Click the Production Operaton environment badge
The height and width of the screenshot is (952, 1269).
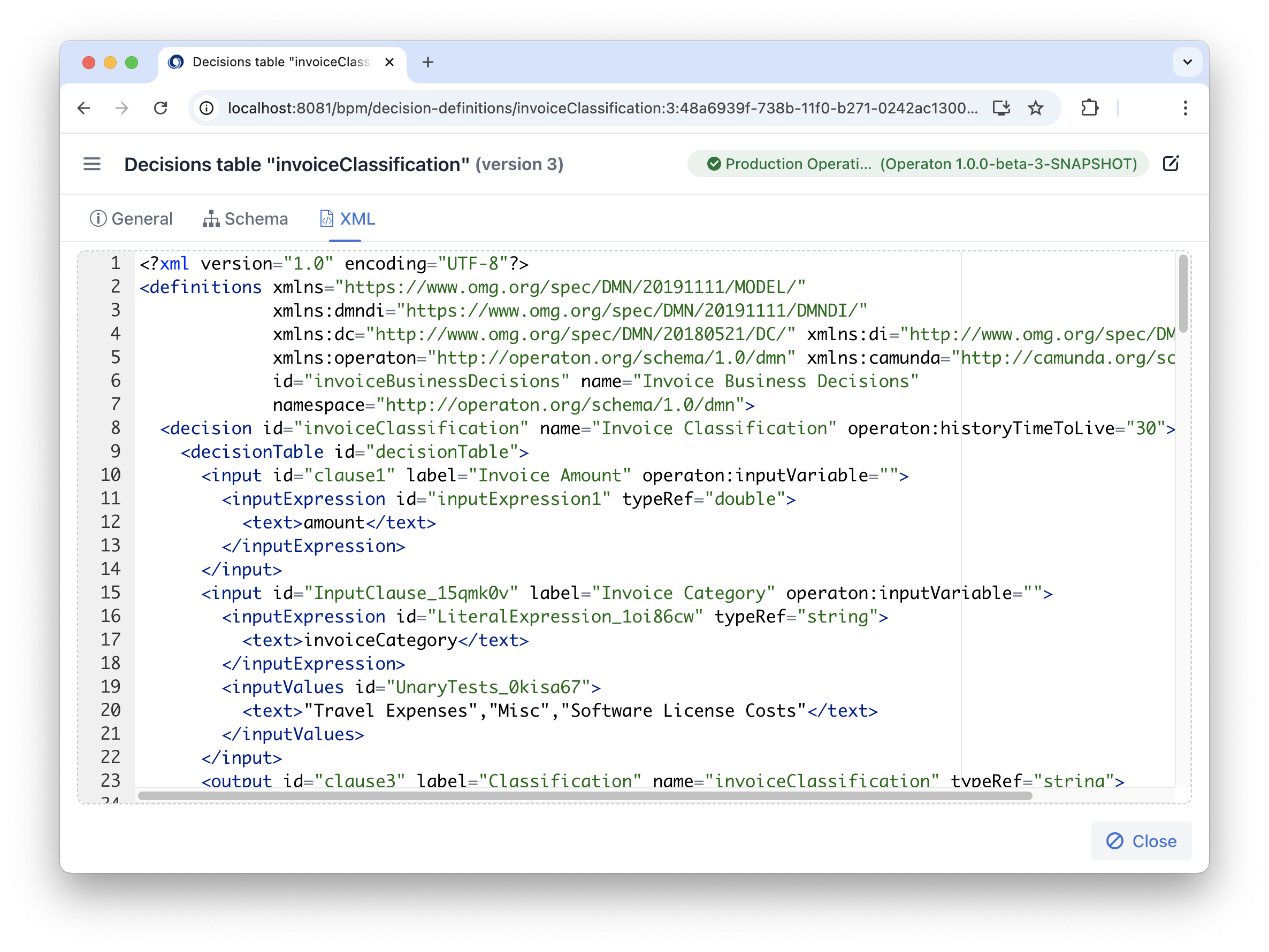click(918, 164)
